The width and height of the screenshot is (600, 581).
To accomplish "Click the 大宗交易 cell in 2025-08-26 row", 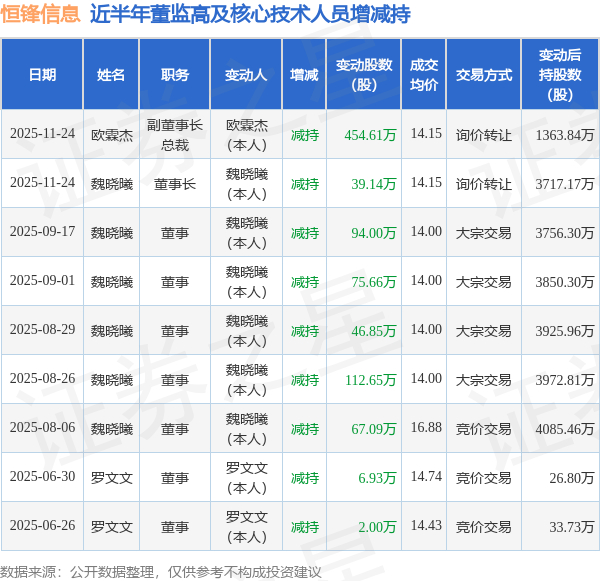I will point(484,380).
